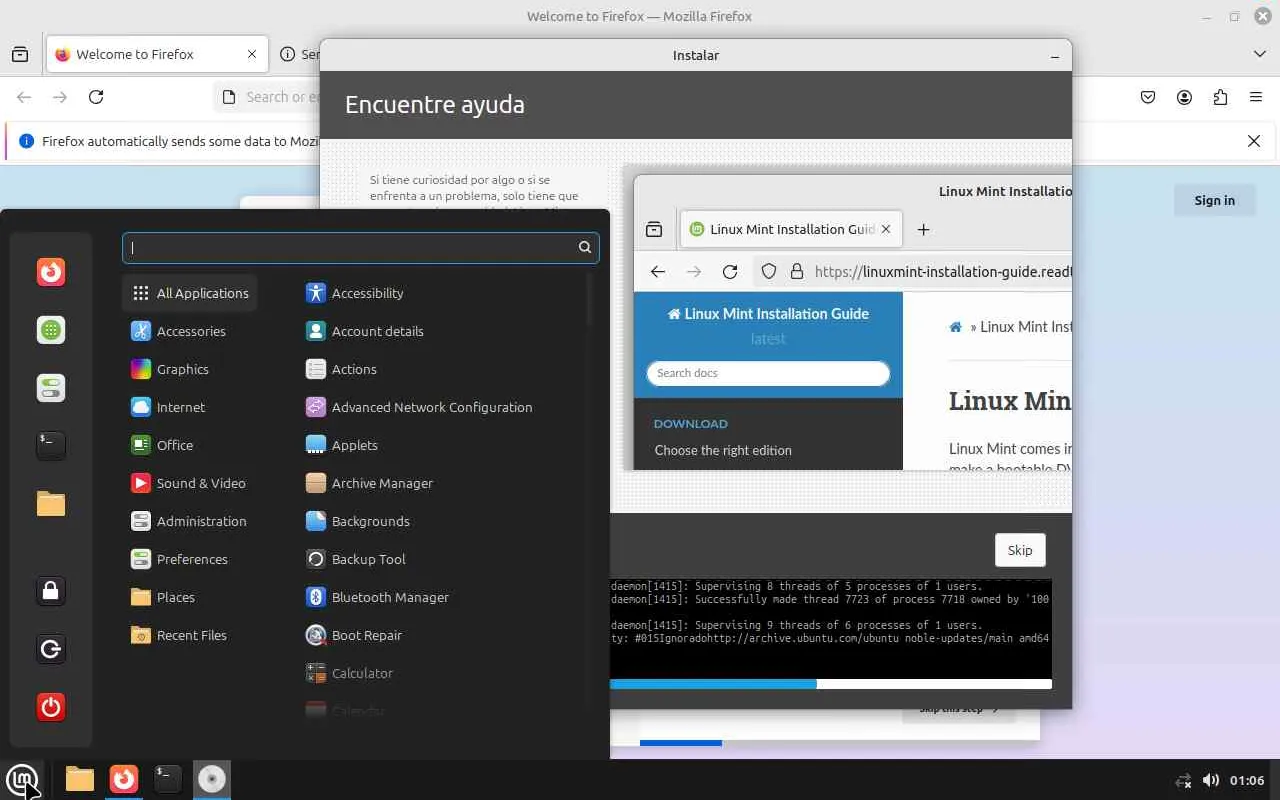The width and height of the screenshot is (1280, 800).
Task: Launch Backup Tool
Action: point(440,559)
